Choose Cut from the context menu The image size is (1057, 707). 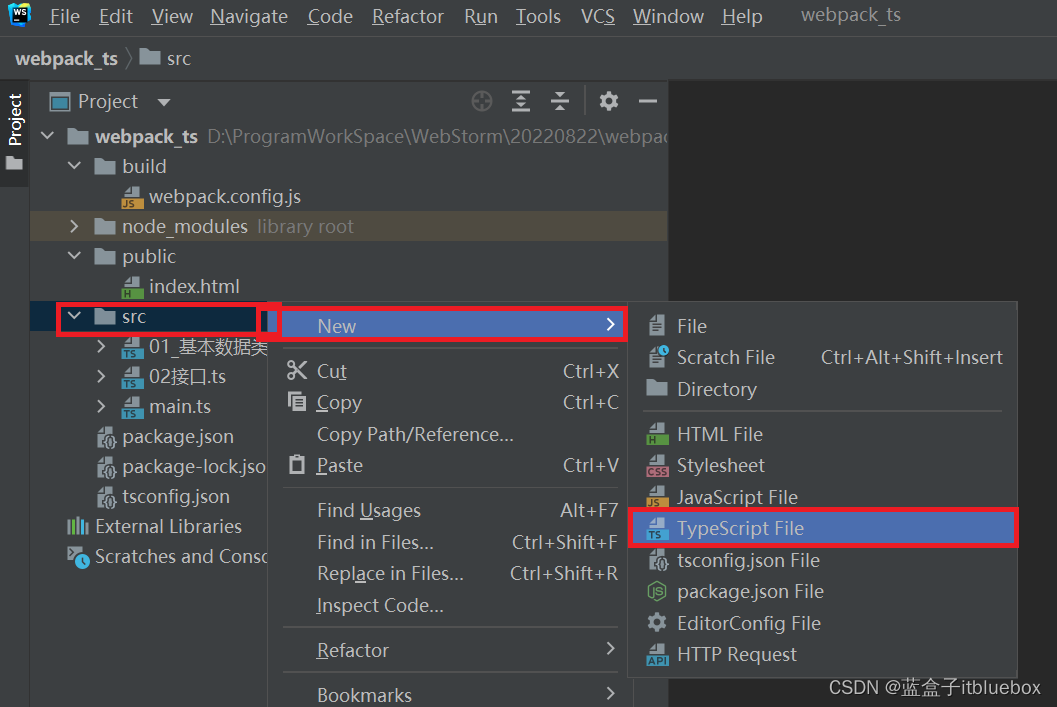(451, 371)
